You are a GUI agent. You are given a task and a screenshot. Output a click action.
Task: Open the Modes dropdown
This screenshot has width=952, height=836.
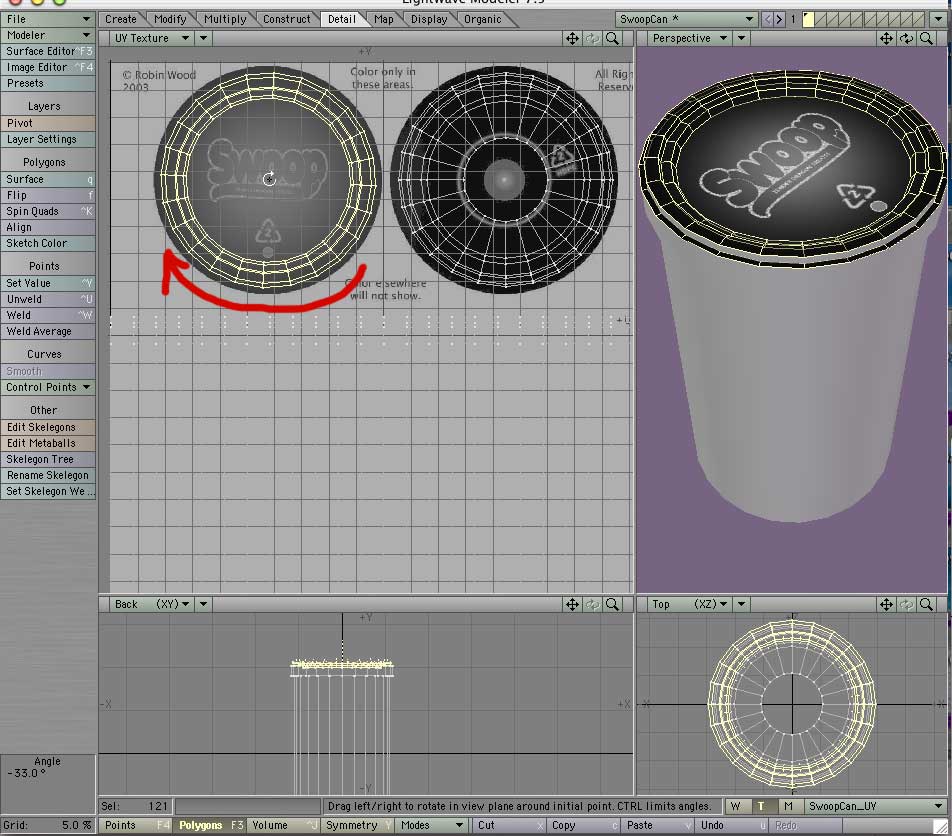pyautogui.click(x=432, y=825)
